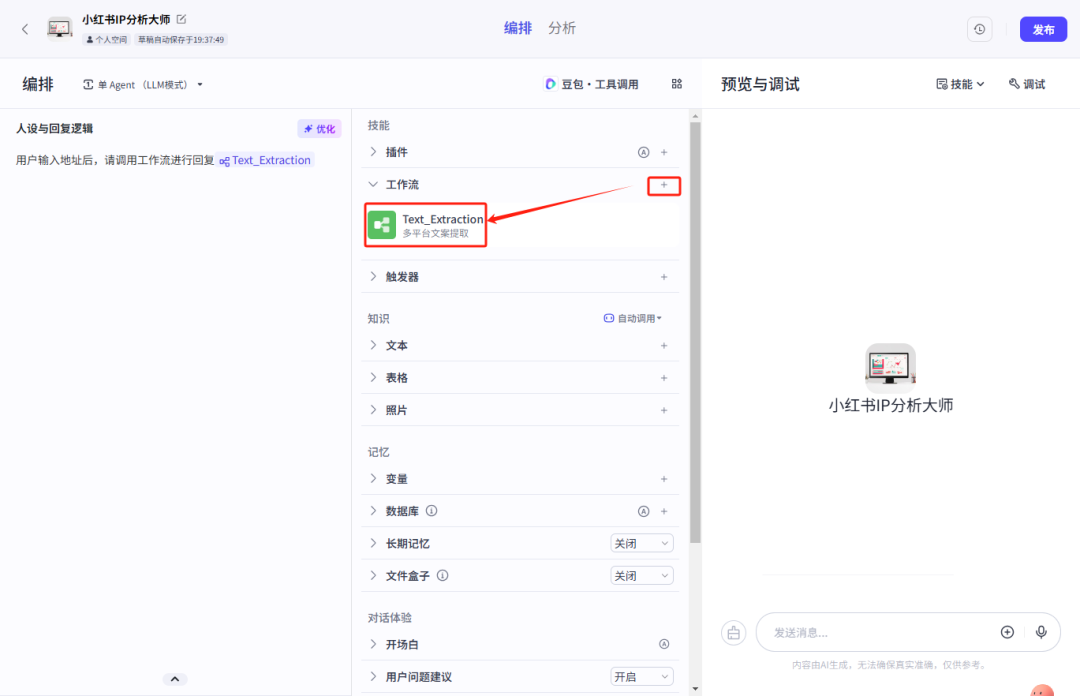Click the microphone icon in the chat bar

(x=1040, y=632)
